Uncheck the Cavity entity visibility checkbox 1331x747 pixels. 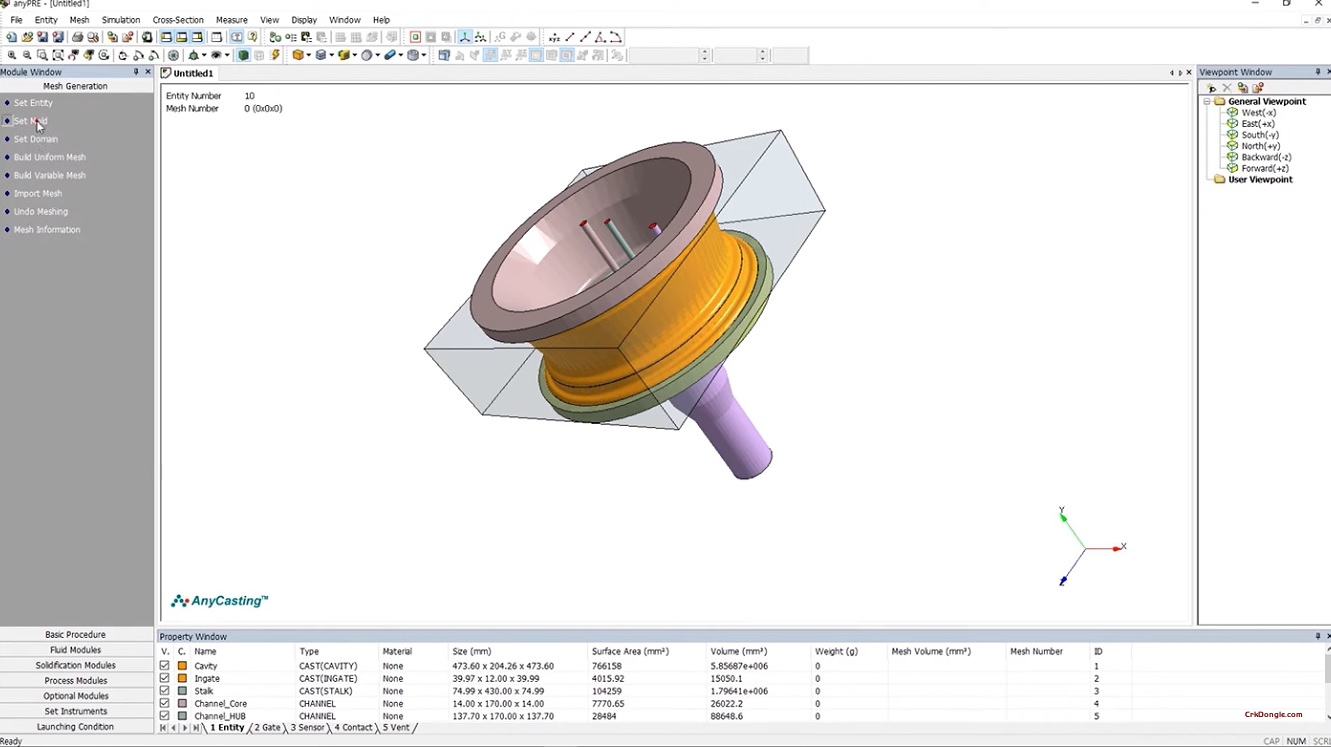coord(164,665)
